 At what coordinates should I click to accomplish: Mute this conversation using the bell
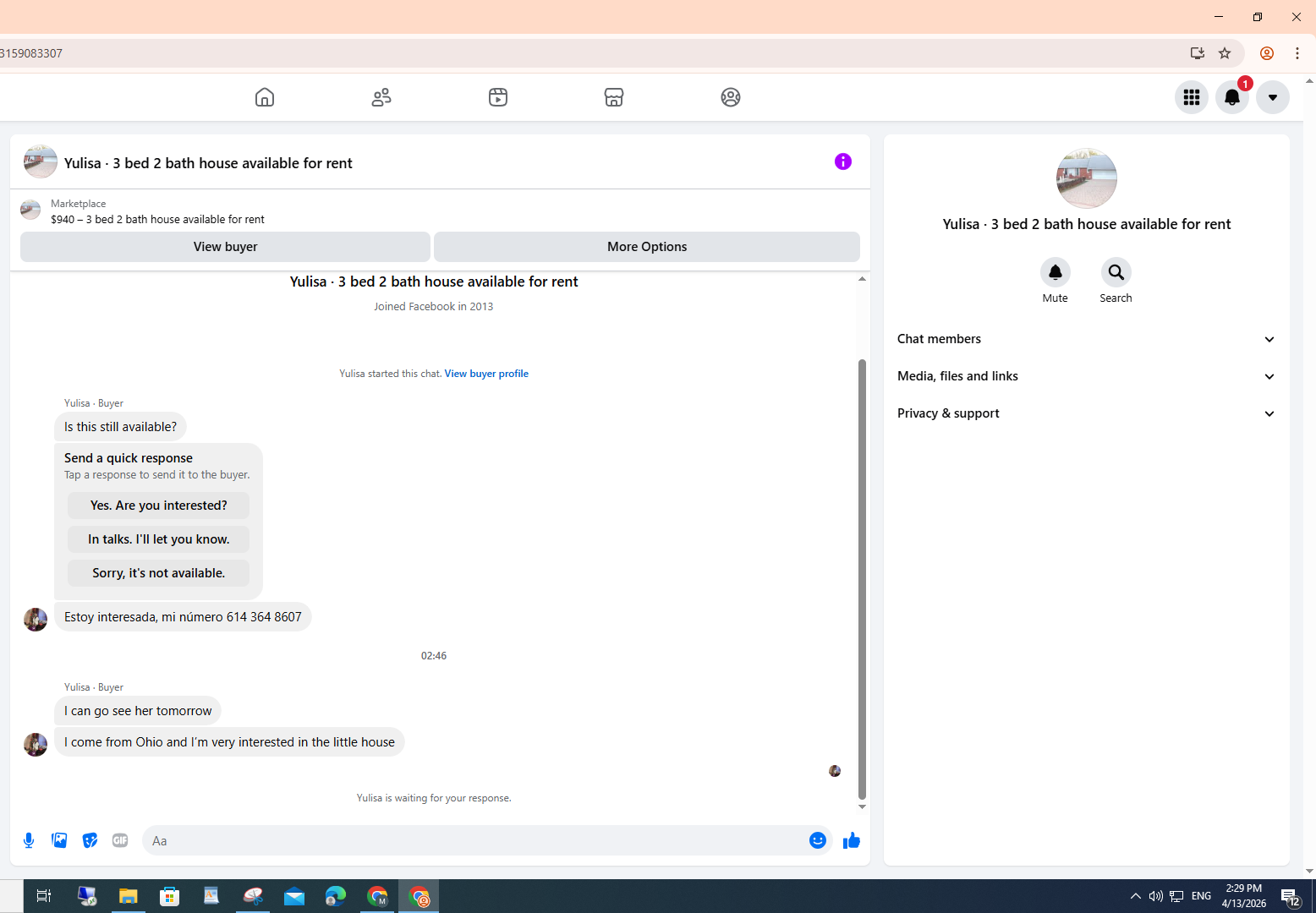(1056, 272)
